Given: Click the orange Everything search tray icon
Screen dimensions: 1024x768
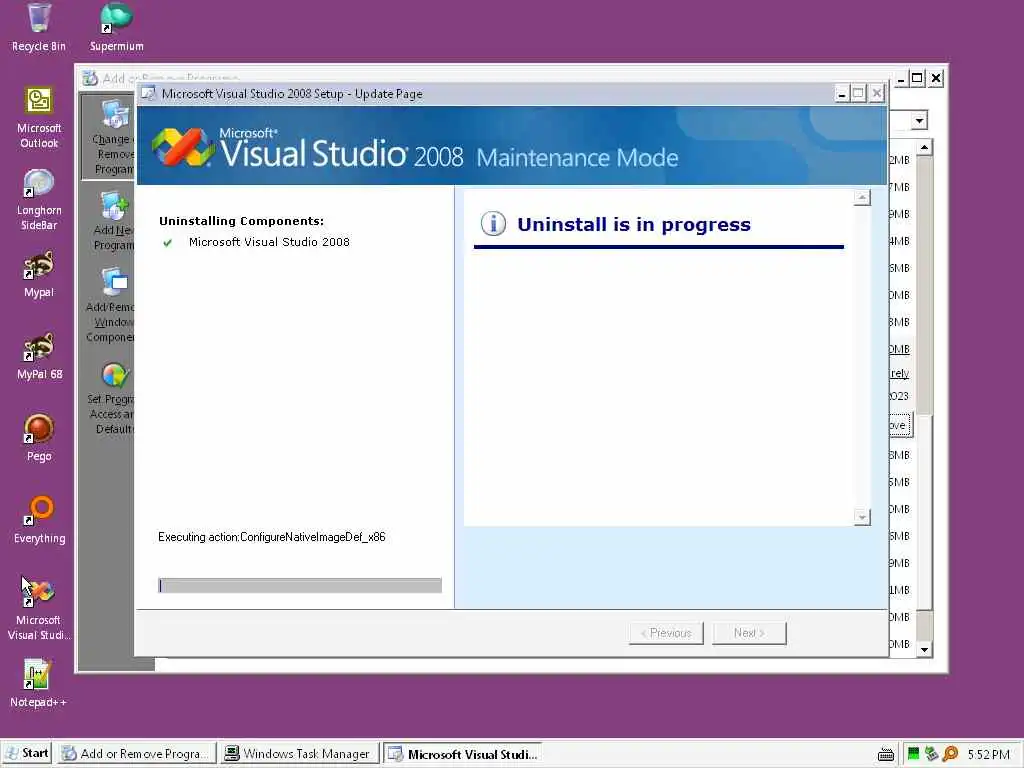Looking at the screenshot, I should (950, 754).
